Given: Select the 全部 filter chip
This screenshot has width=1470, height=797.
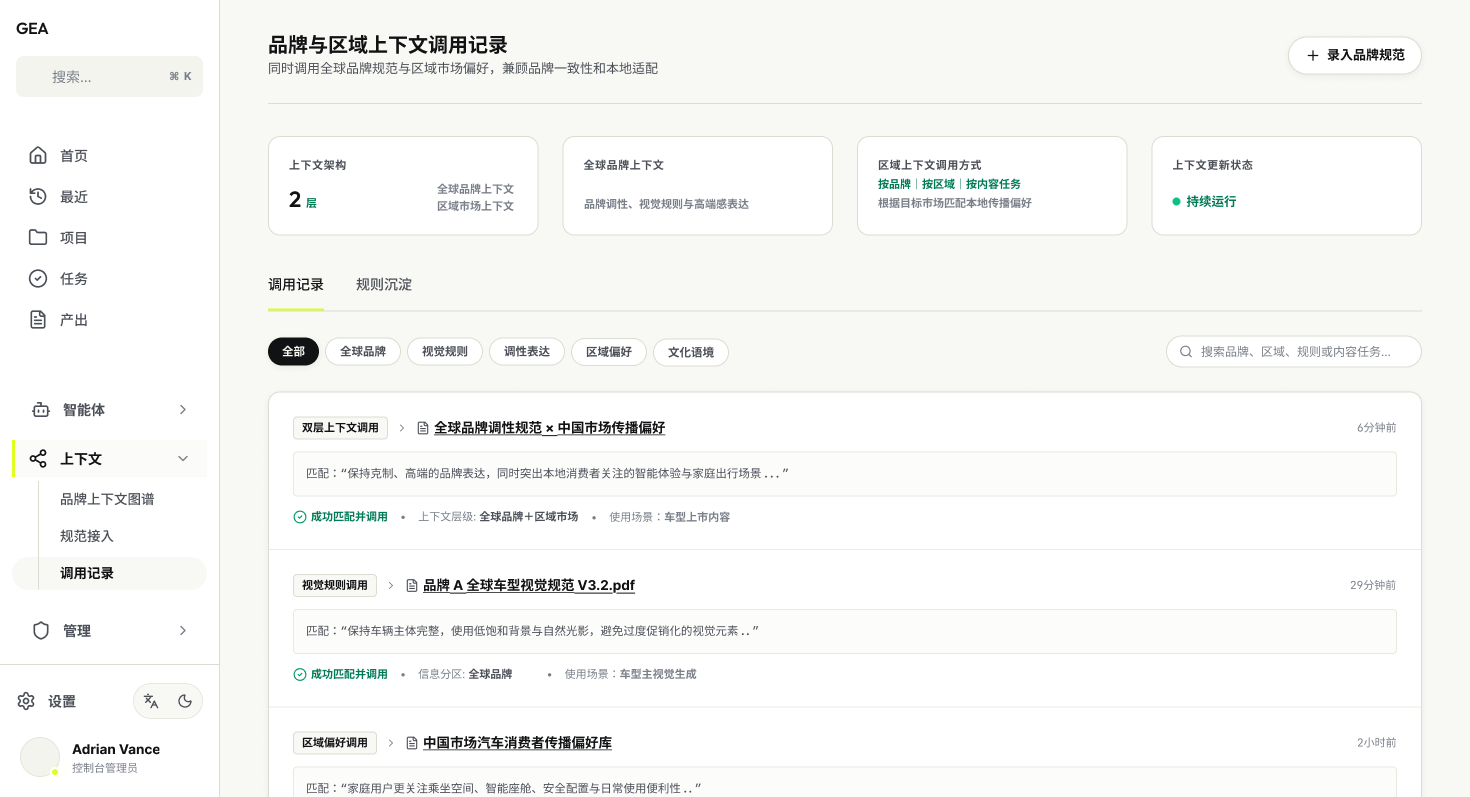Looking at the screenshot, I should [x=293, y=352].
